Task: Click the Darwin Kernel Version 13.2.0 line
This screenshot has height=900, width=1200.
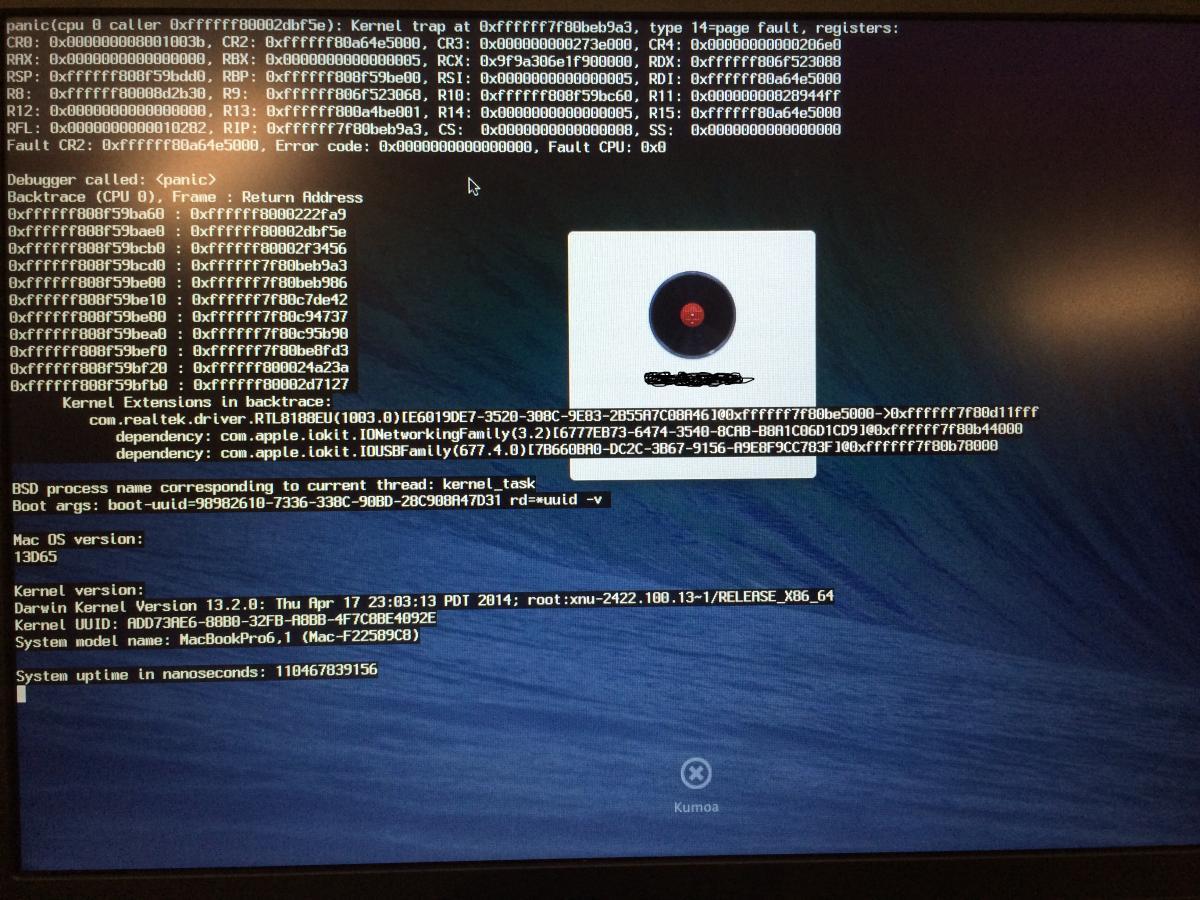Action: tap(423, 597)
